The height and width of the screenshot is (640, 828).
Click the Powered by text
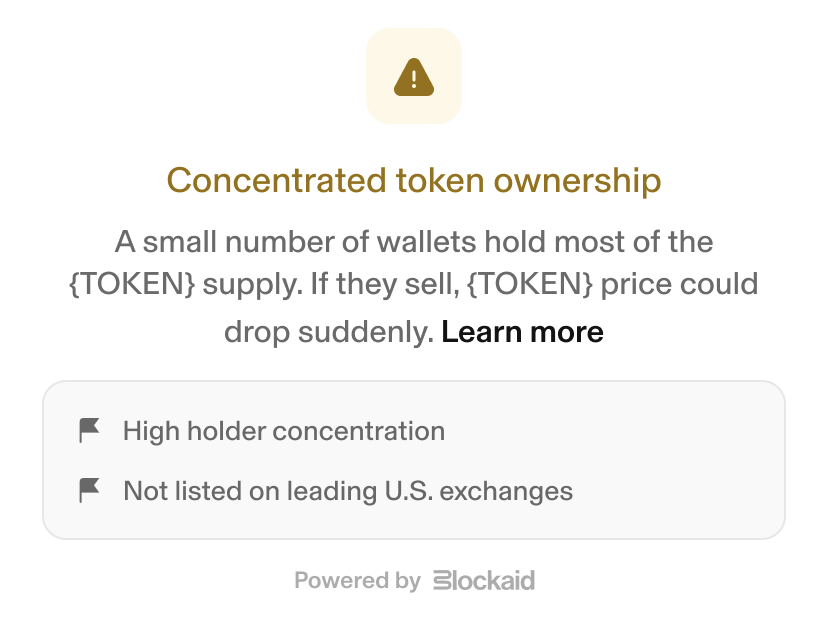point(357,580)
